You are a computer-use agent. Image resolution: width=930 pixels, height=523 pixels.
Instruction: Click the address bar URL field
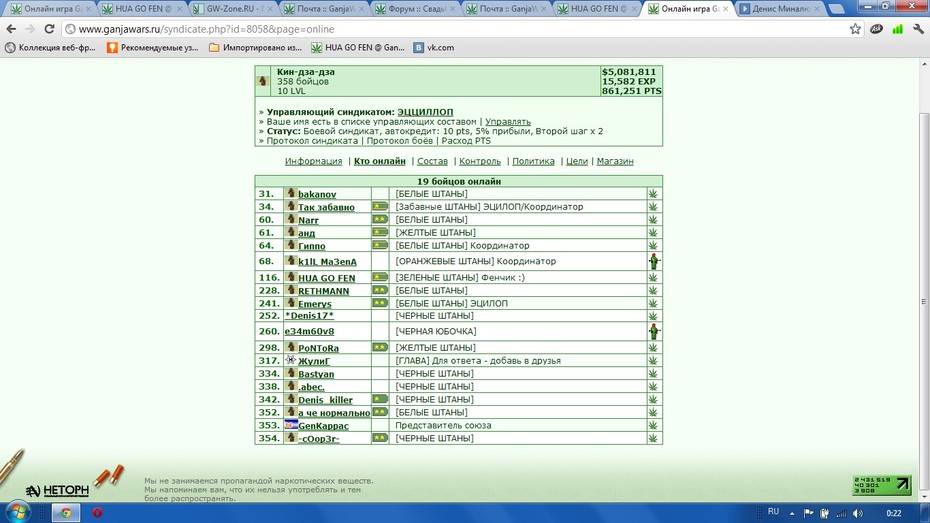coord(457,29)
